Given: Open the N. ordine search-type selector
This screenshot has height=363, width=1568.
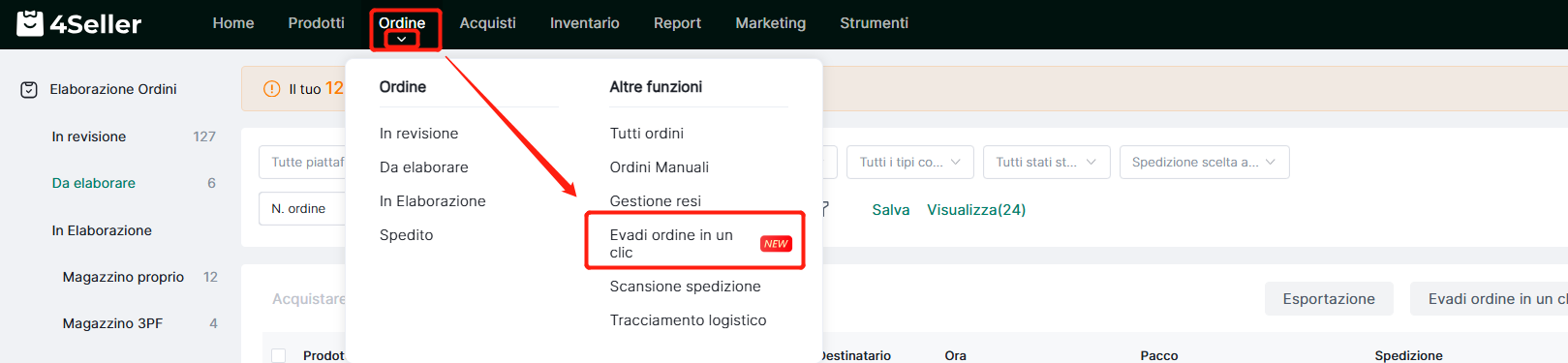Looking at the screenshot, I should click(x=302, y=209).
